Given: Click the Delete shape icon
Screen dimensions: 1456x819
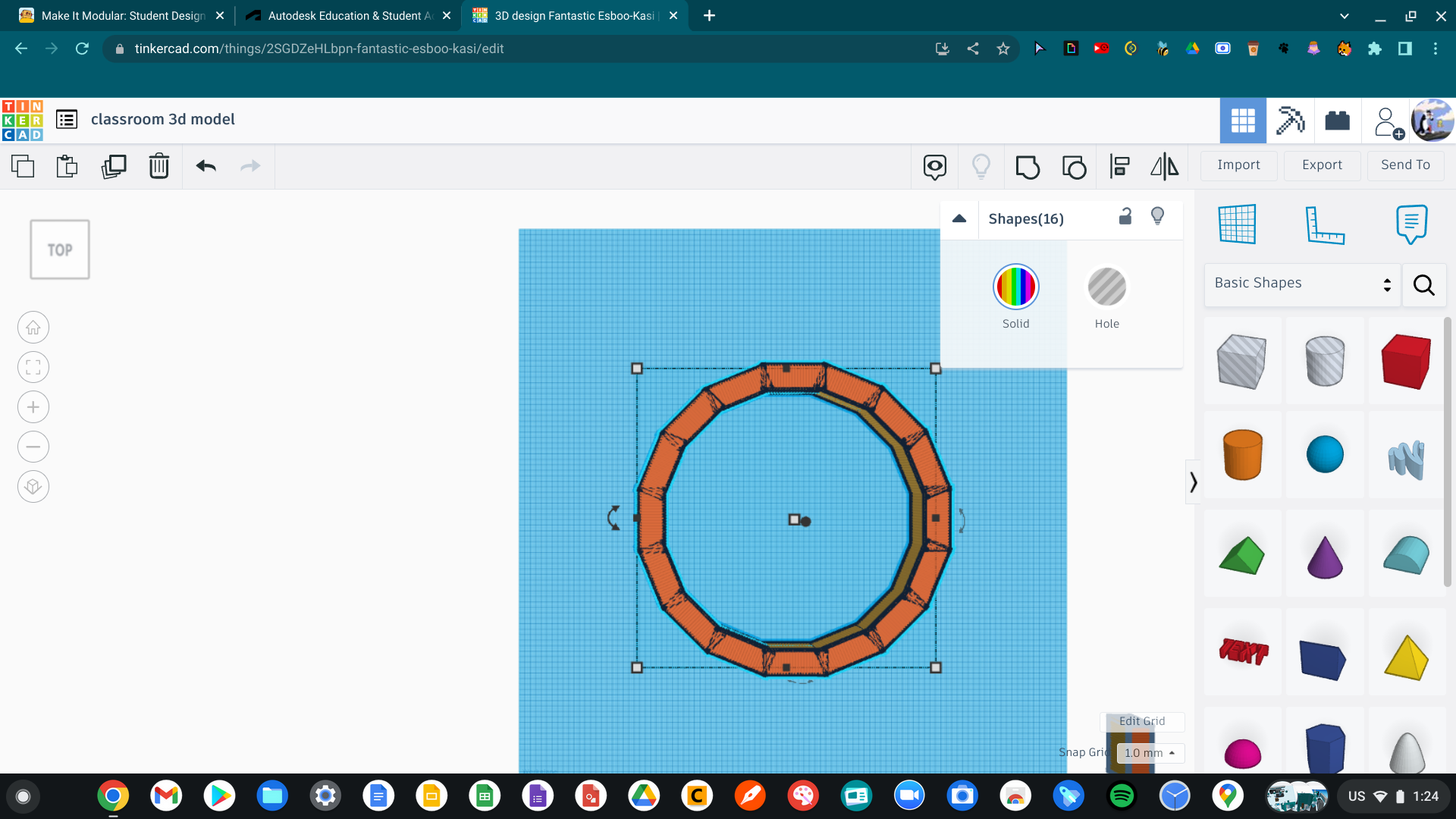Looking at the screenshot, I should tap(158, 165).
